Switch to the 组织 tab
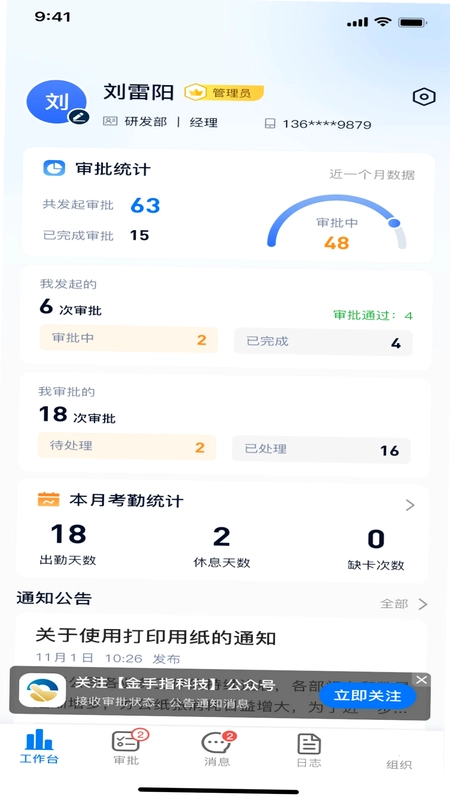The height and width of the screenshot is (800, 450). (399, 764)
